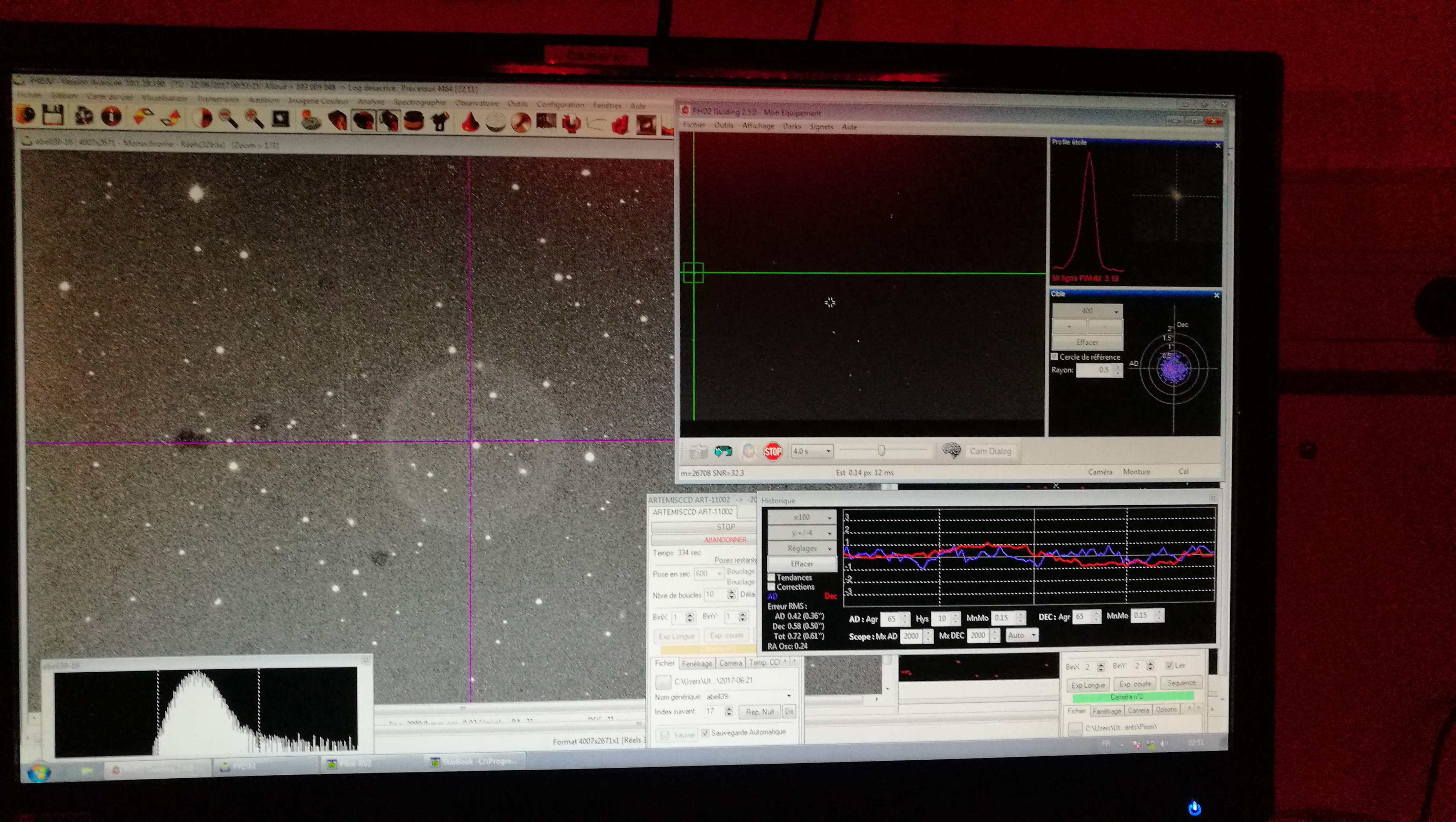Enable the Corrections checkbox
1456x822 pixels.
tap(771, 587)
